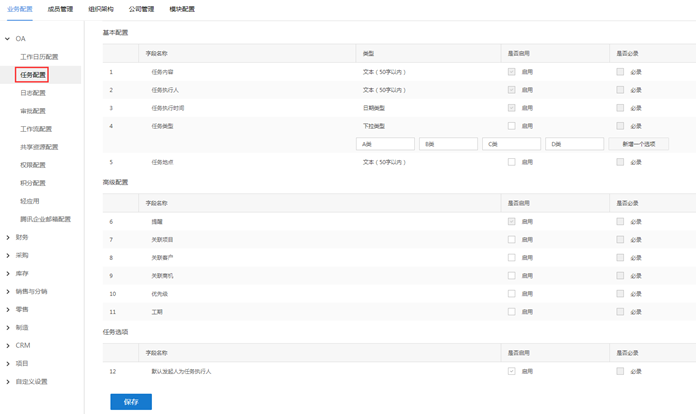696x414 pixels.
Task: Open 日志配置 in the sidebar
Action: coord(33,93)
